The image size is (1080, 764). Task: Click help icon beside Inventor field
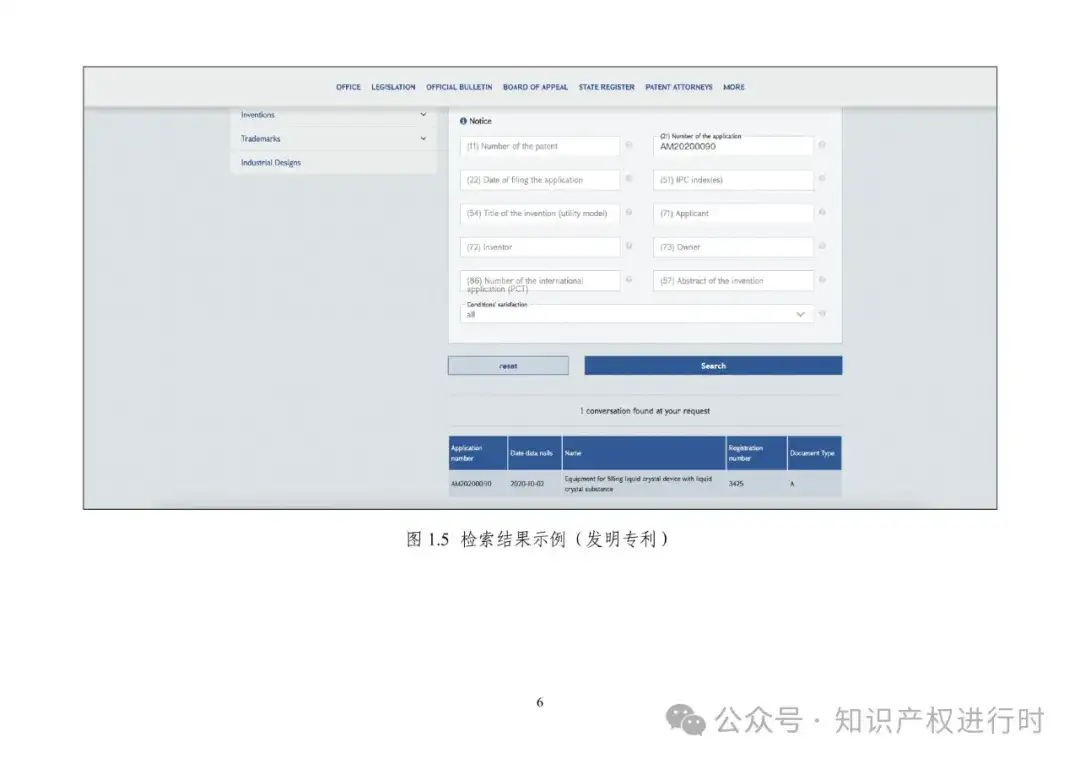pyautogui.click(x=629, y=246)
